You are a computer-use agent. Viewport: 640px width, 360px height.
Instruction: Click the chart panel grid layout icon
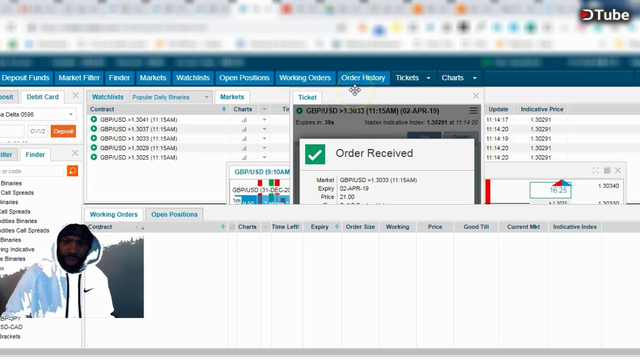click(607, 170)
